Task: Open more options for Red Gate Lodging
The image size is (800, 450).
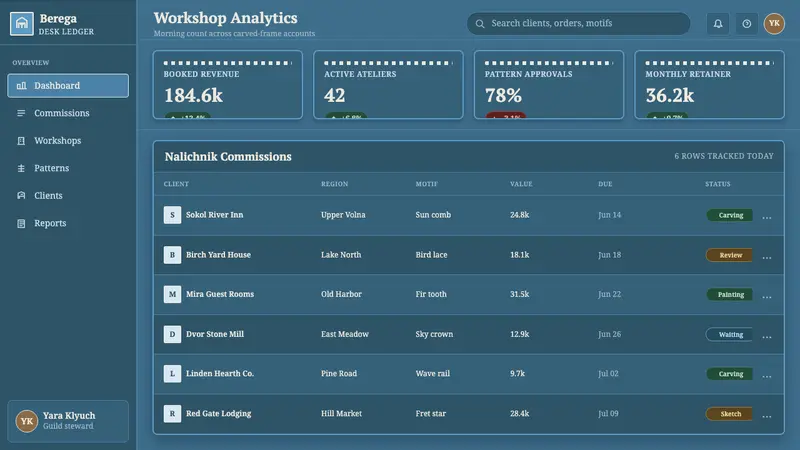Action: 767,415
